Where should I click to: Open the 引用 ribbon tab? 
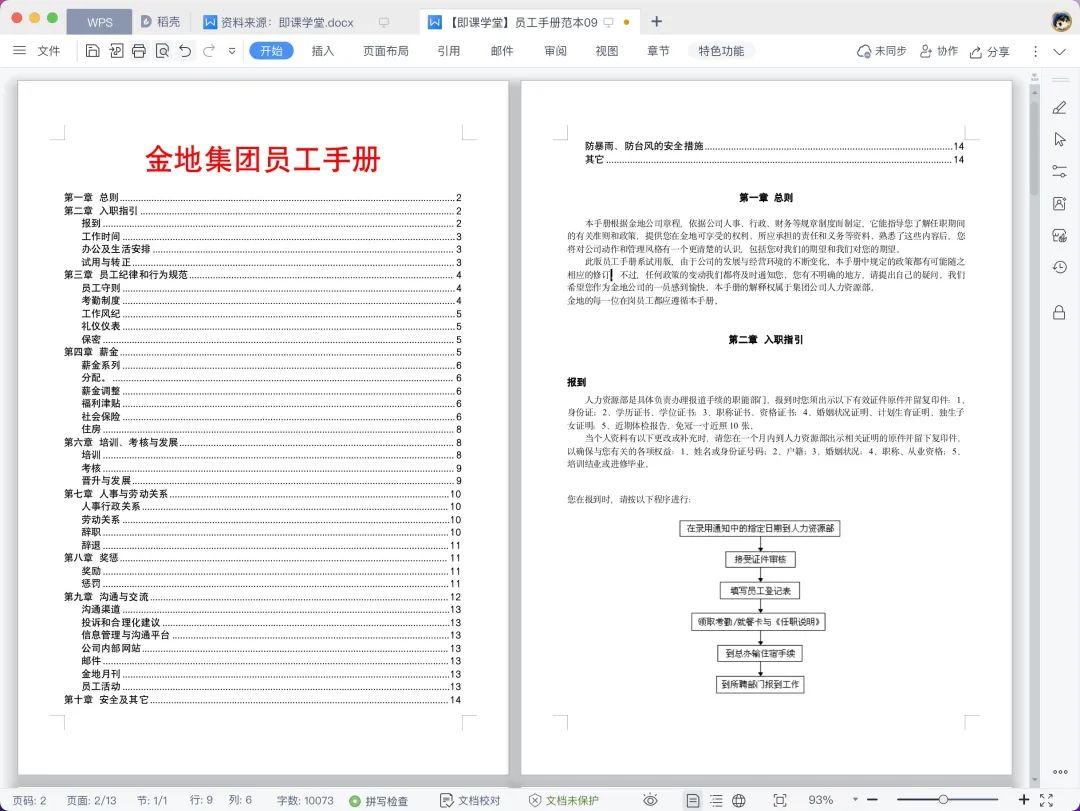448,50
